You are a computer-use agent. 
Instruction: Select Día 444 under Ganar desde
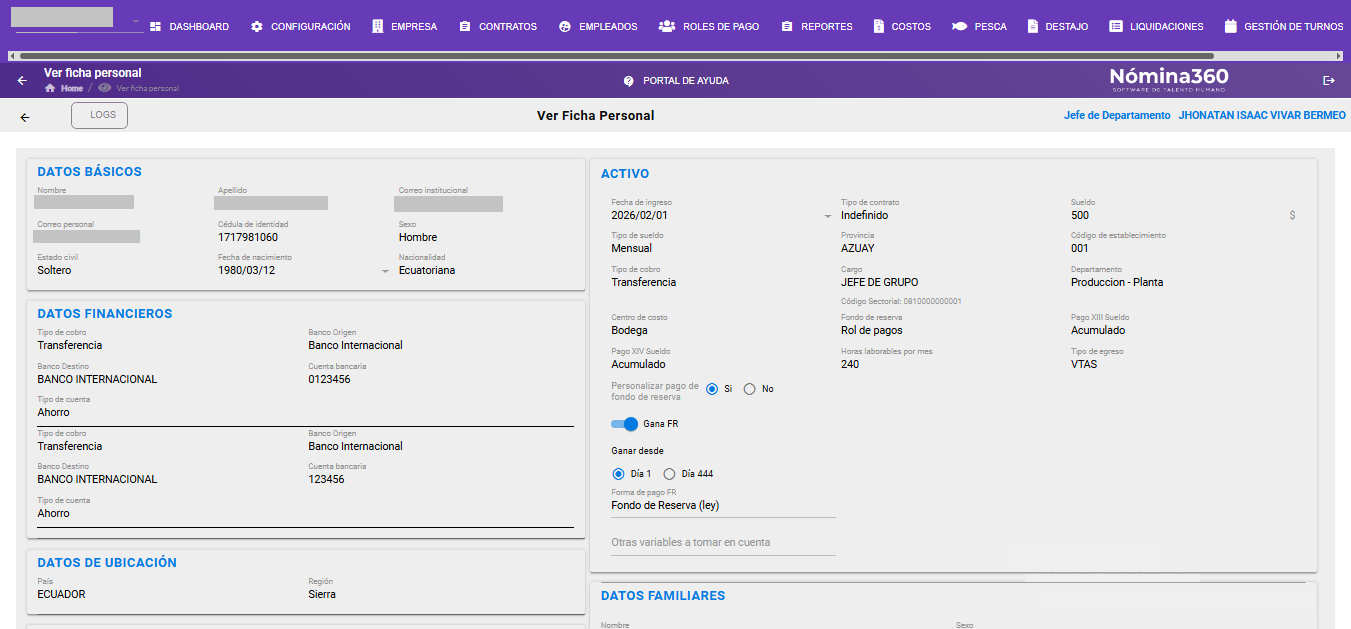coord(670,474)
